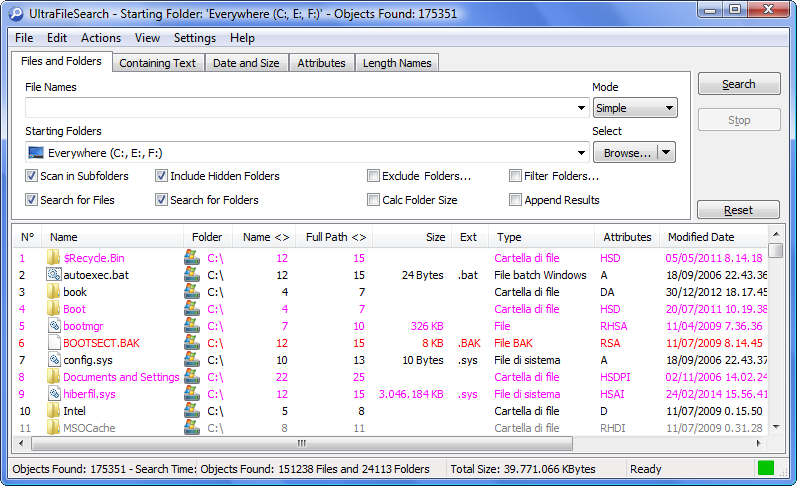The height and width of the screenshot is (486, 798).
Task: Click the vertical scrollbar up arrow
Action: pos(776,234)
